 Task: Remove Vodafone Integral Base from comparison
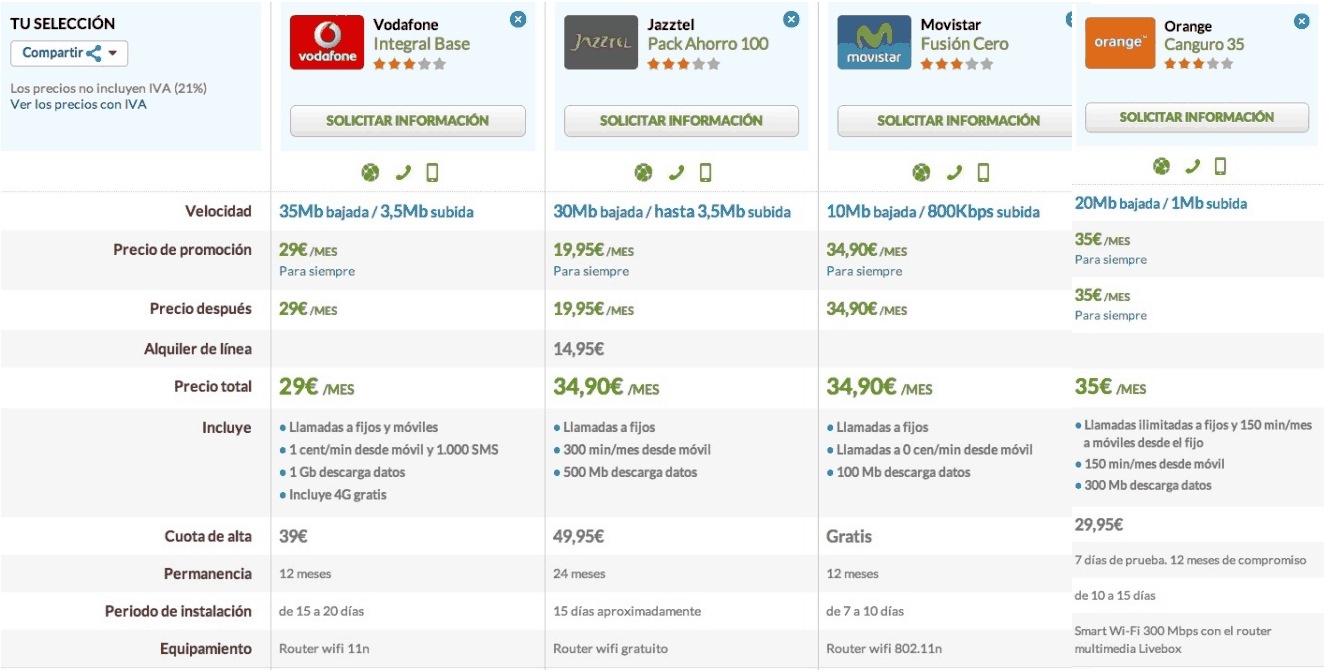(518, 19)
